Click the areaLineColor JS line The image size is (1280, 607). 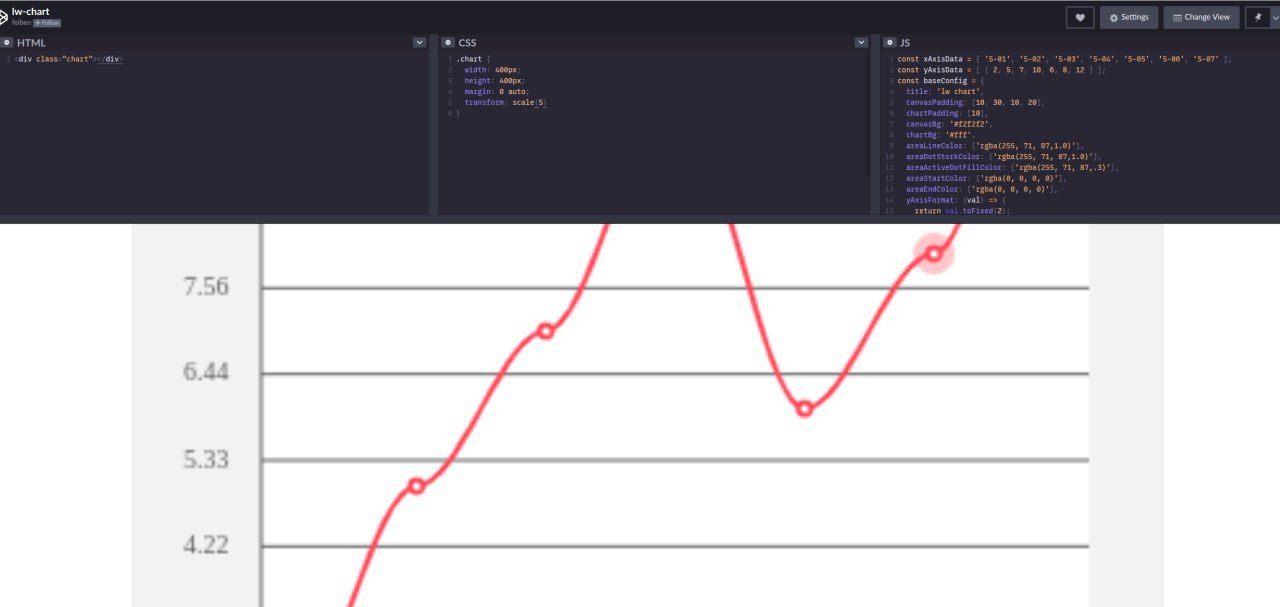coord(994,146)
